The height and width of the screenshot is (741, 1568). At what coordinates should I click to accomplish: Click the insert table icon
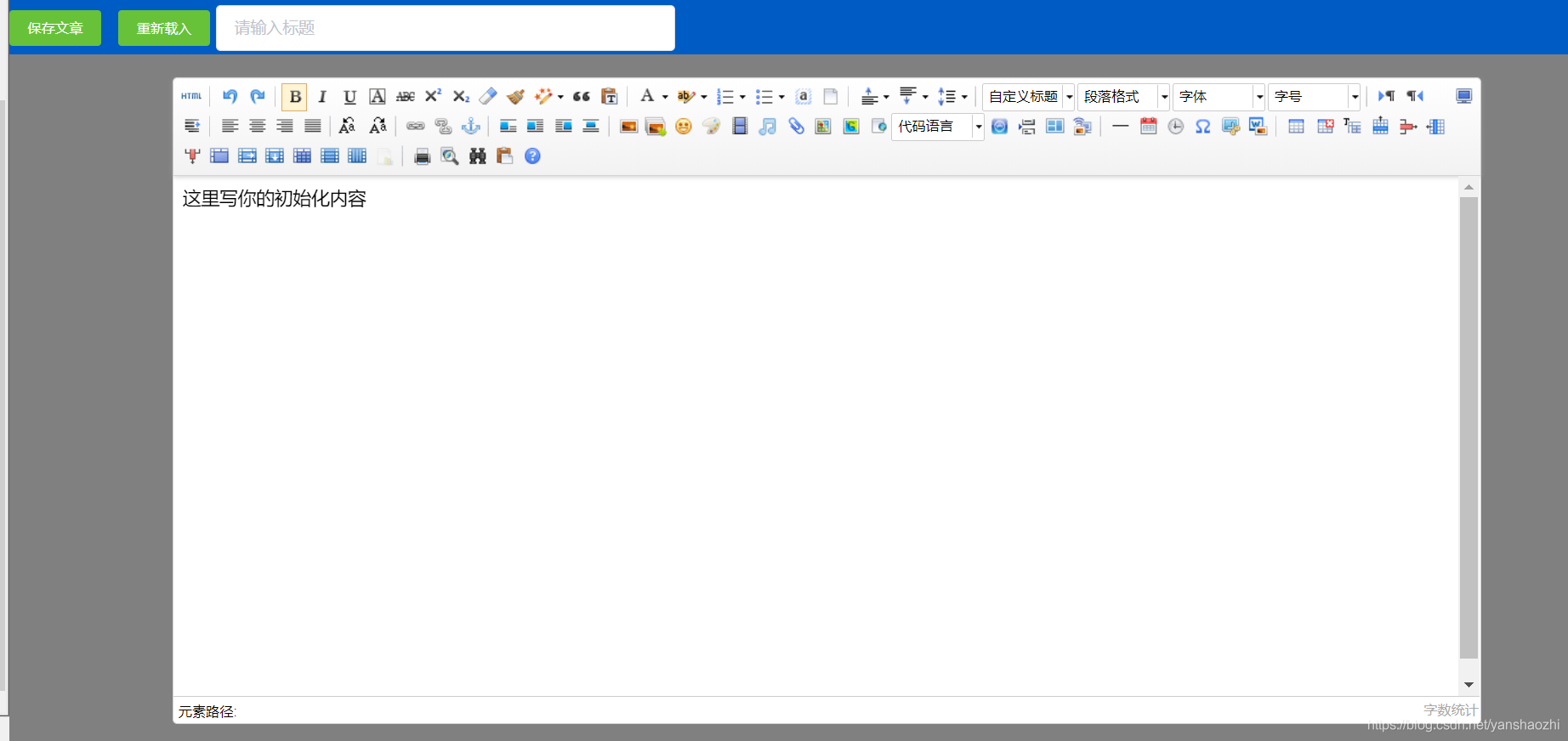(x=1296, y=127)
